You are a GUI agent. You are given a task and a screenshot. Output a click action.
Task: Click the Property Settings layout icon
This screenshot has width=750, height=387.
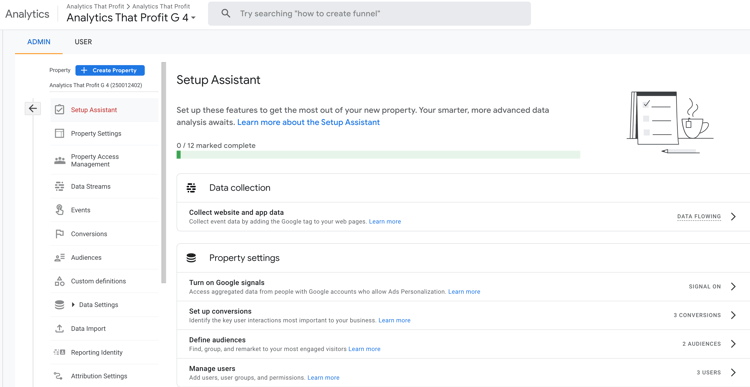[59, 133]
